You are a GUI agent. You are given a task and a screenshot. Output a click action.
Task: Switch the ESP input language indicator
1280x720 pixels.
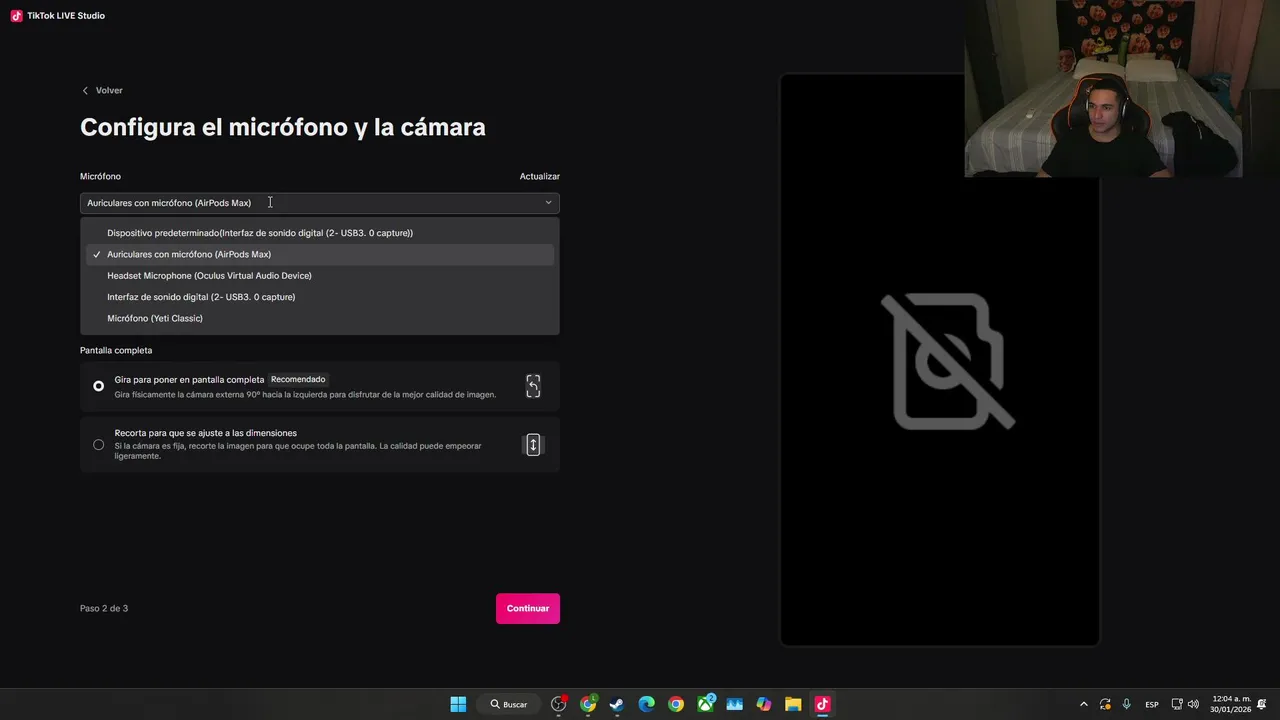click(1152, 704)
